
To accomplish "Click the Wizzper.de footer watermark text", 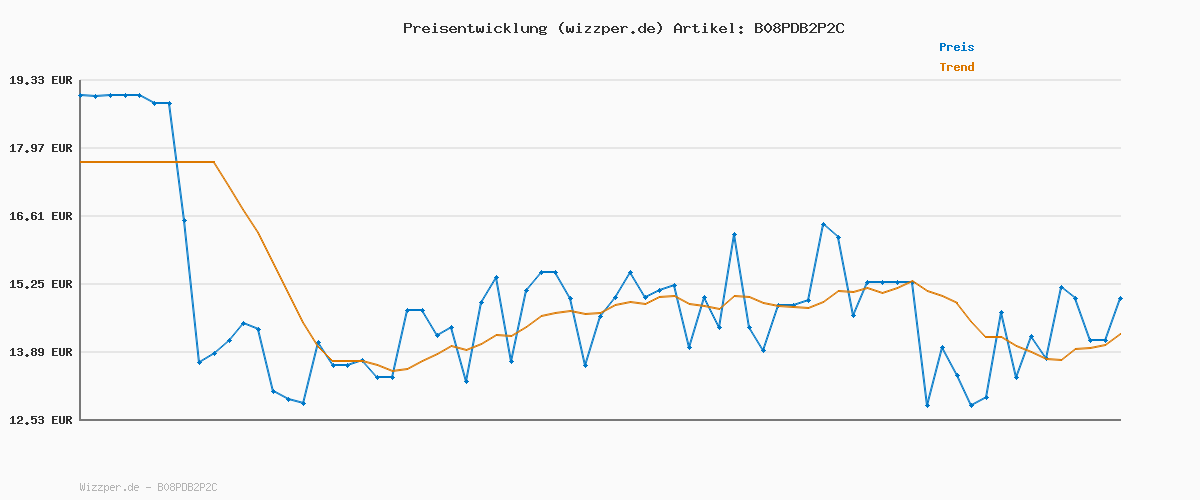I will coord(148,487).
